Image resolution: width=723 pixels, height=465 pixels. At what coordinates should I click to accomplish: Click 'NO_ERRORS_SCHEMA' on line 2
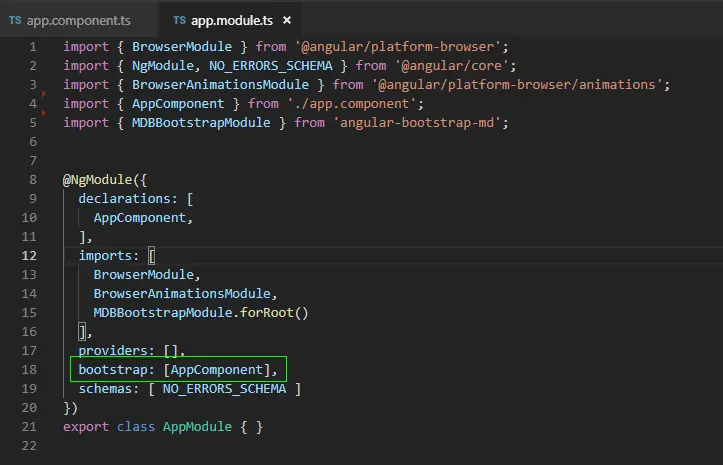tap(271, 66)
